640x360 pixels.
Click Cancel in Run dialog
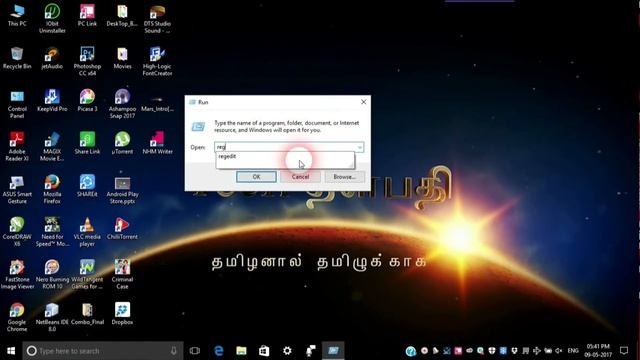pyautogui.click(x=300, y=177)
